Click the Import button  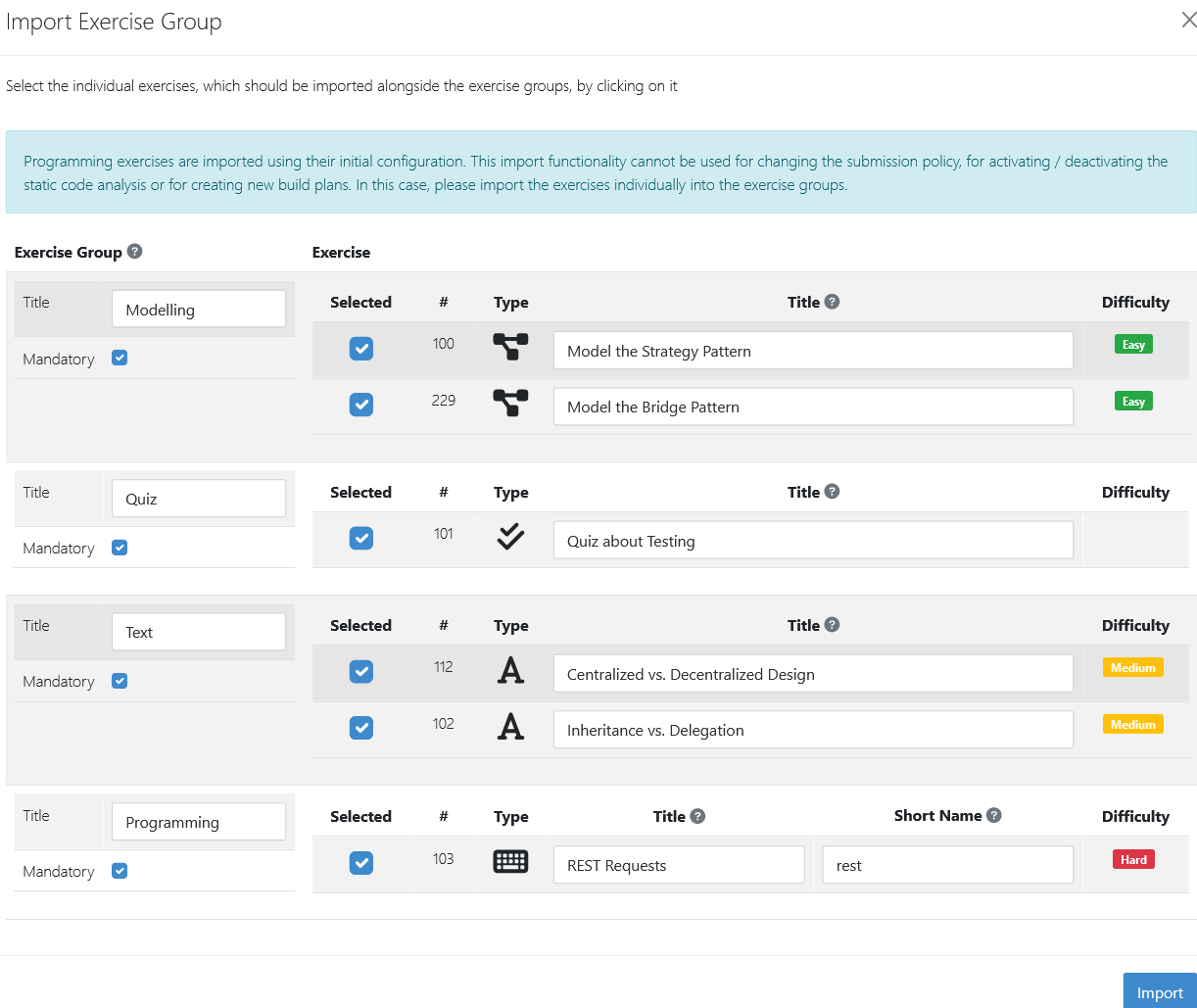point(1160,991)
